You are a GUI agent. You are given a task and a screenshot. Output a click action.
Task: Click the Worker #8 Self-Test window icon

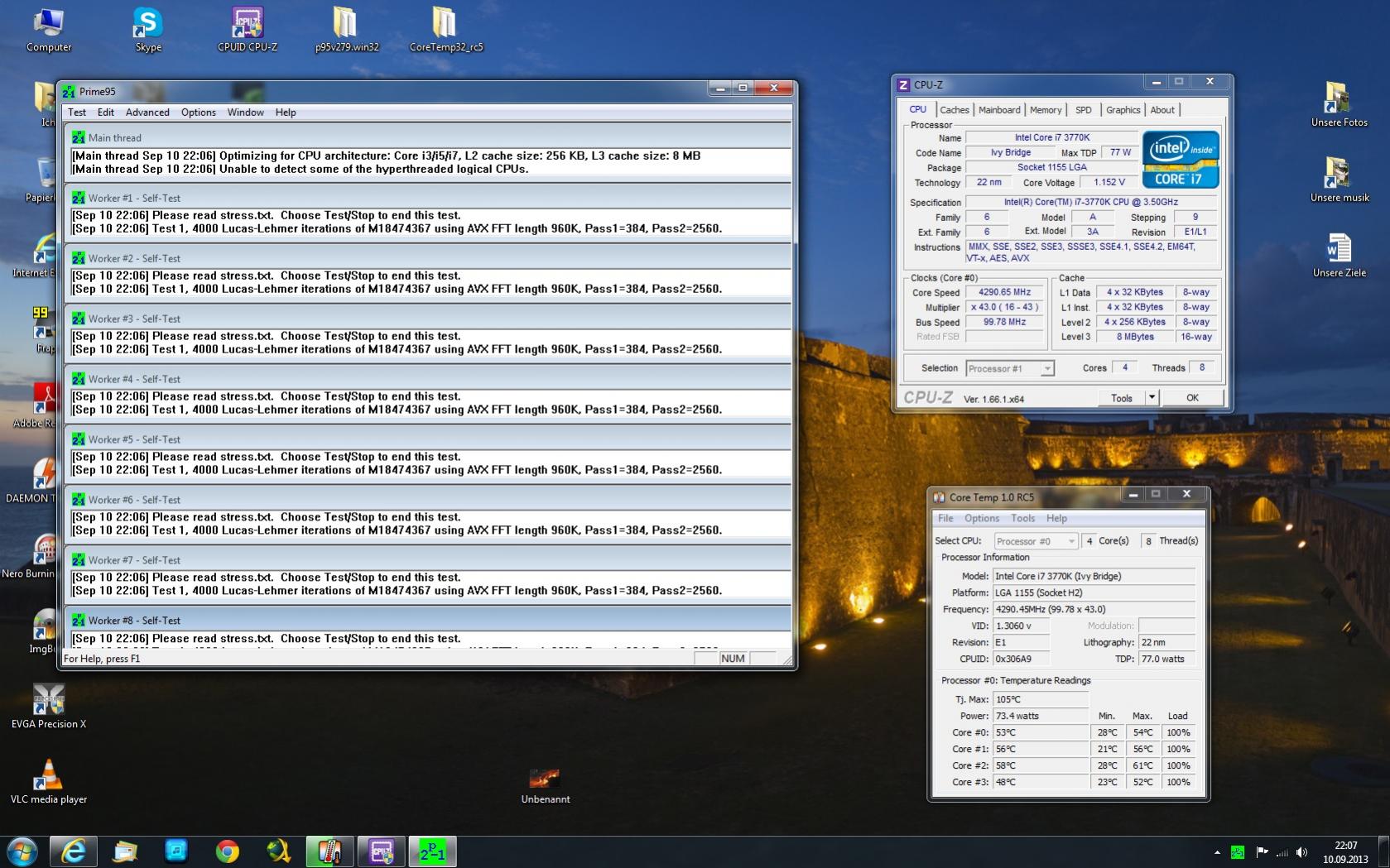point(79,620)
